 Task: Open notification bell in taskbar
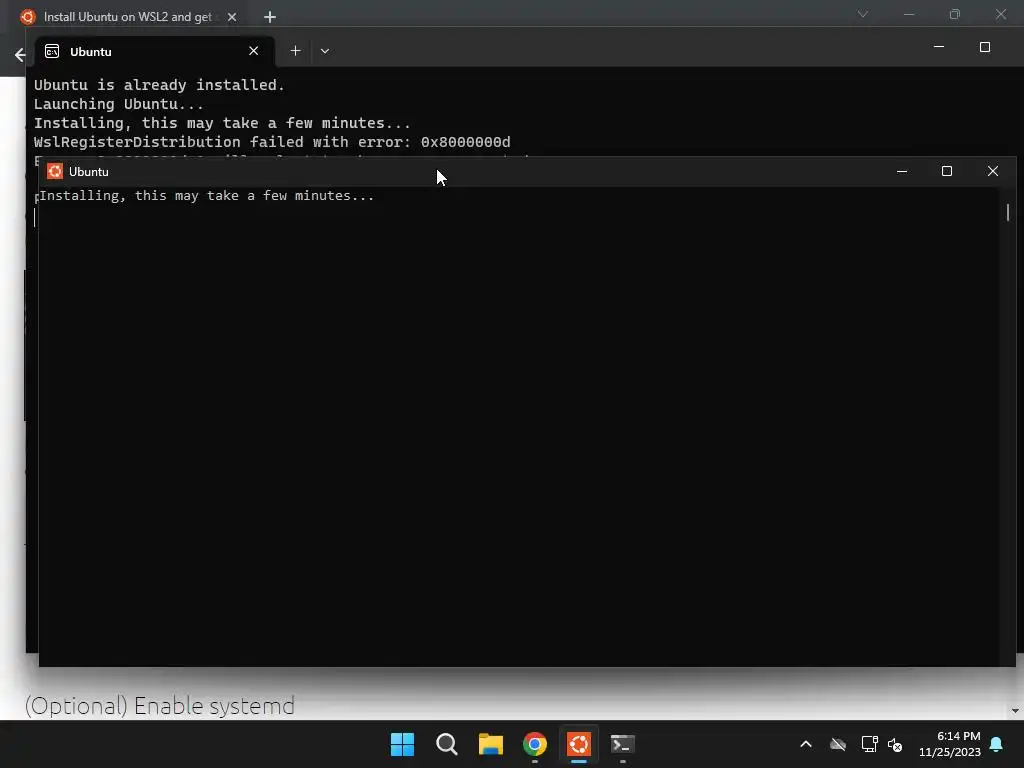coord(996,744)
